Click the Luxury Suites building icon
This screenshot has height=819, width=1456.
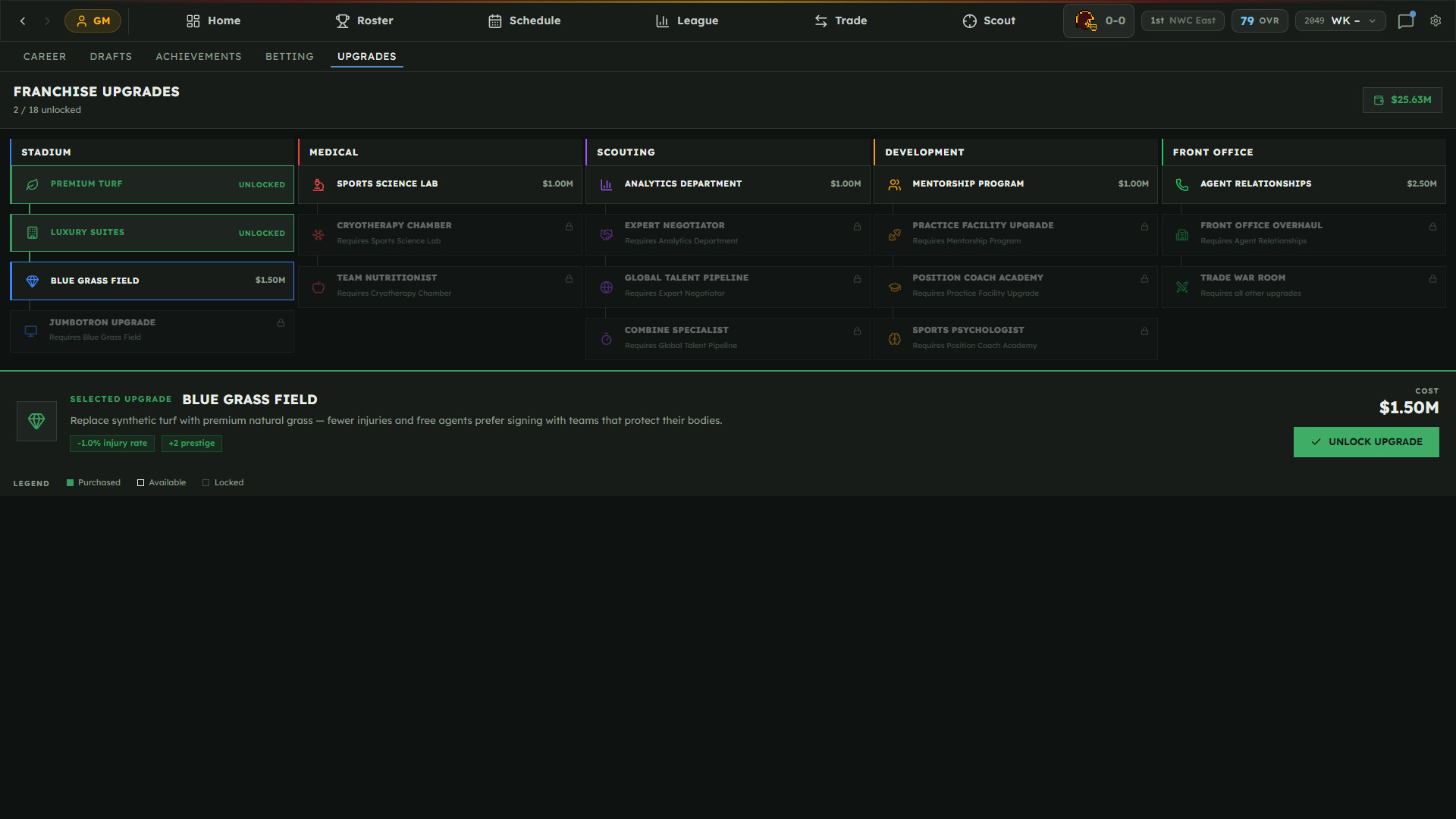(32, 233)
